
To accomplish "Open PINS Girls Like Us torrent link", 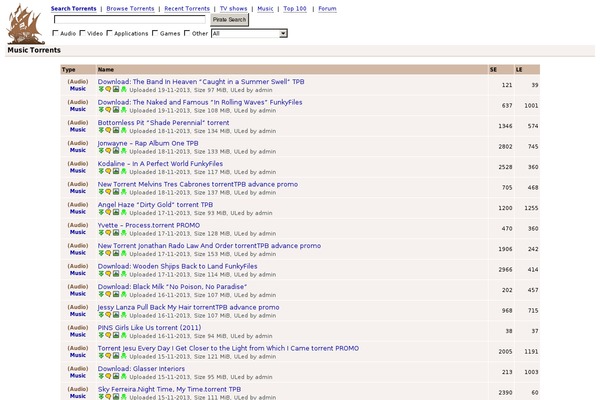I will point(149,328).
